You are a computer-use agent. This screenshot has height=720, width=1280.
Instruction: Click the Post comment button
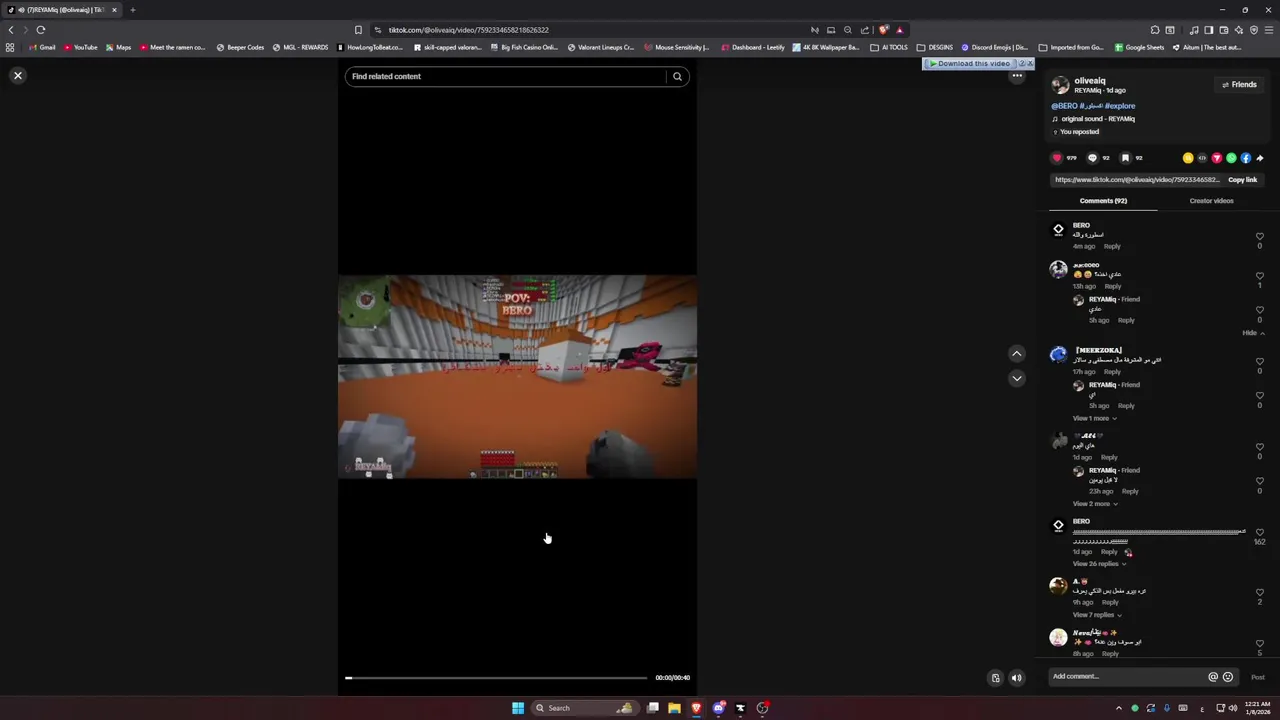click(1258, 677)
